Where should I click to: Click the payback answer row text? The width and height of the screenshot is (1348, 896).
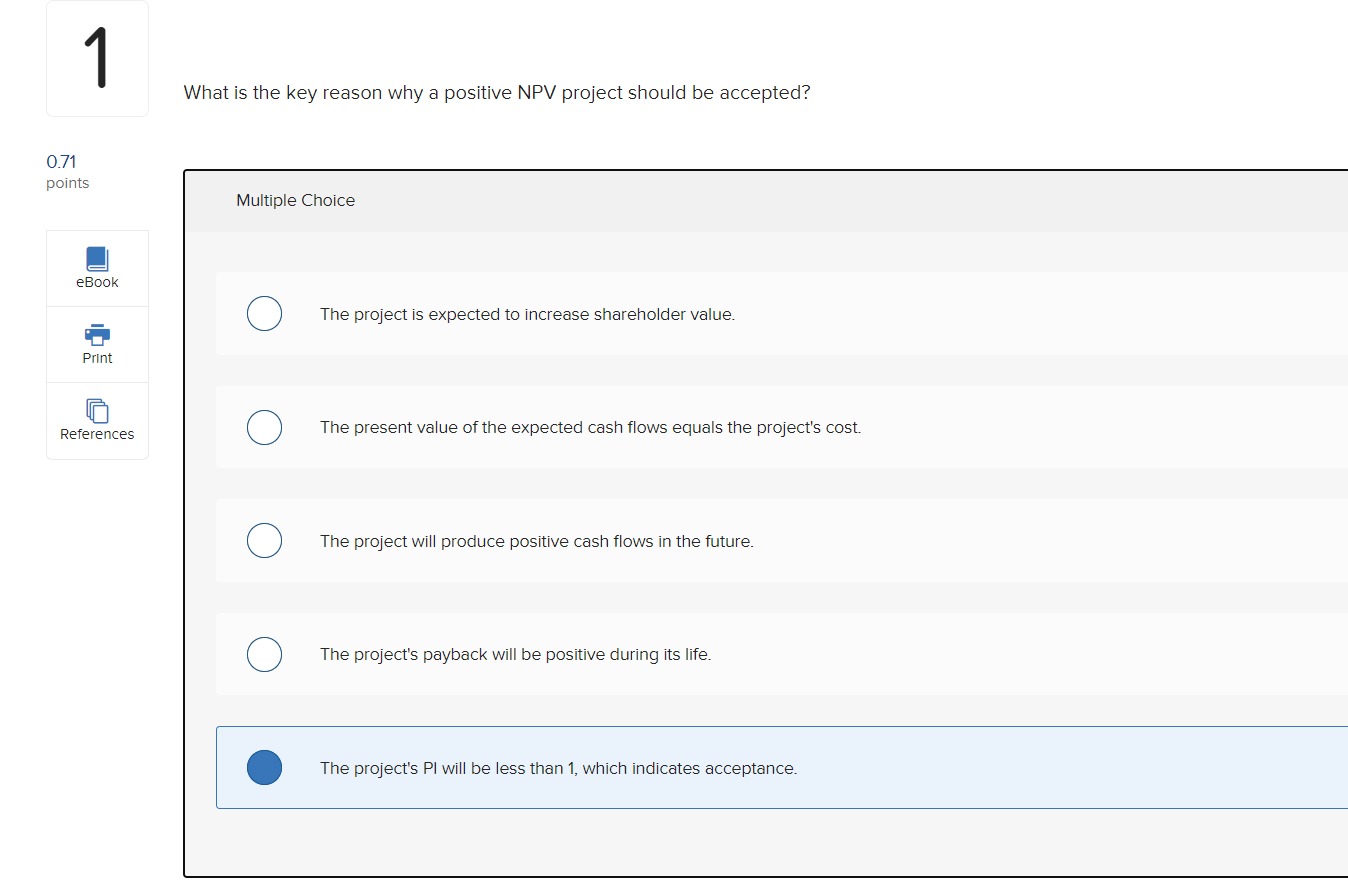tap(515, 654)
